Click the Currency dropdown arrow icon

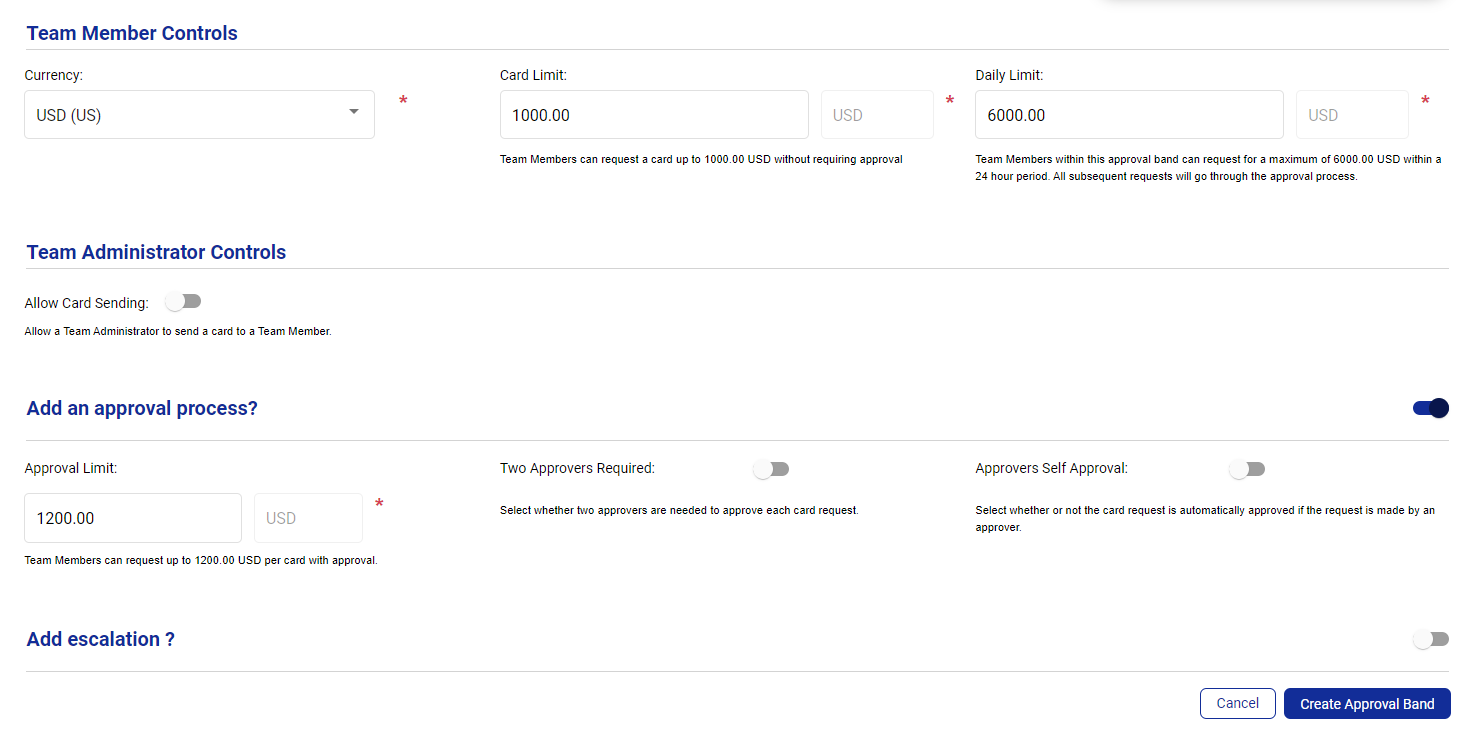(x=354, y=112)
